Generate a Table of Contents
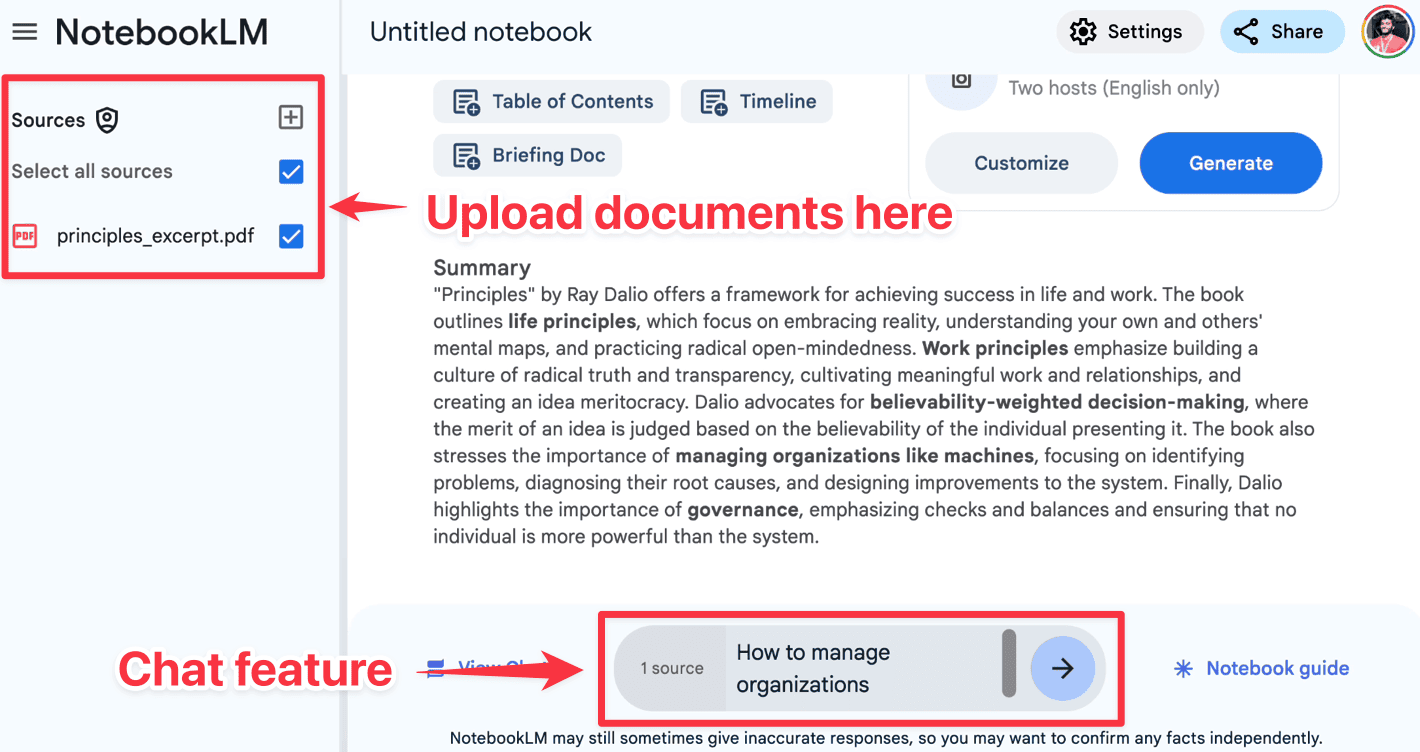 pyautogui.click(x=552, y=102)
